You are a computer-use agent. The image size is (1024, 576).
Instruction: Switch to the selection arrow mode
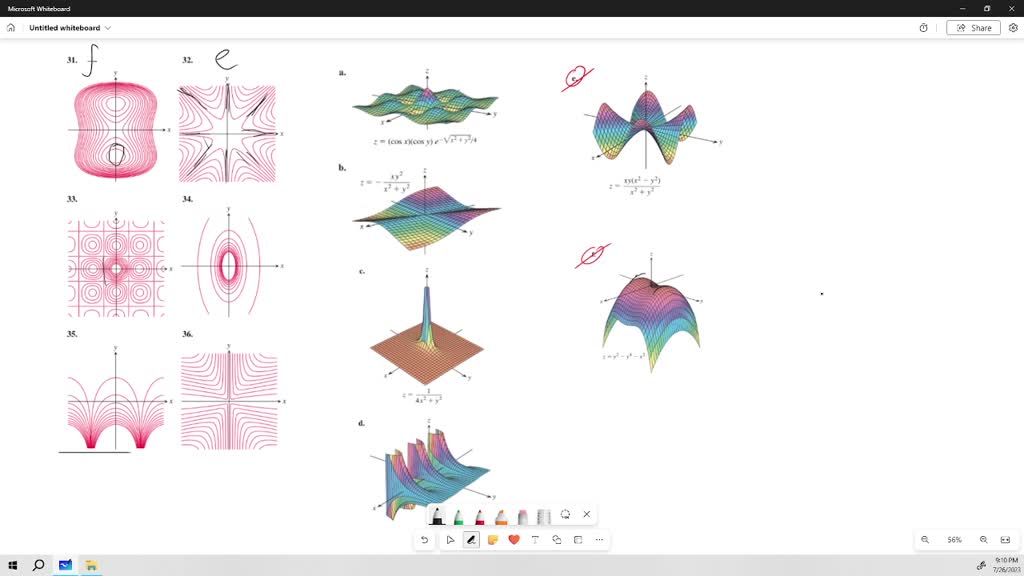(x=450, y=539)
